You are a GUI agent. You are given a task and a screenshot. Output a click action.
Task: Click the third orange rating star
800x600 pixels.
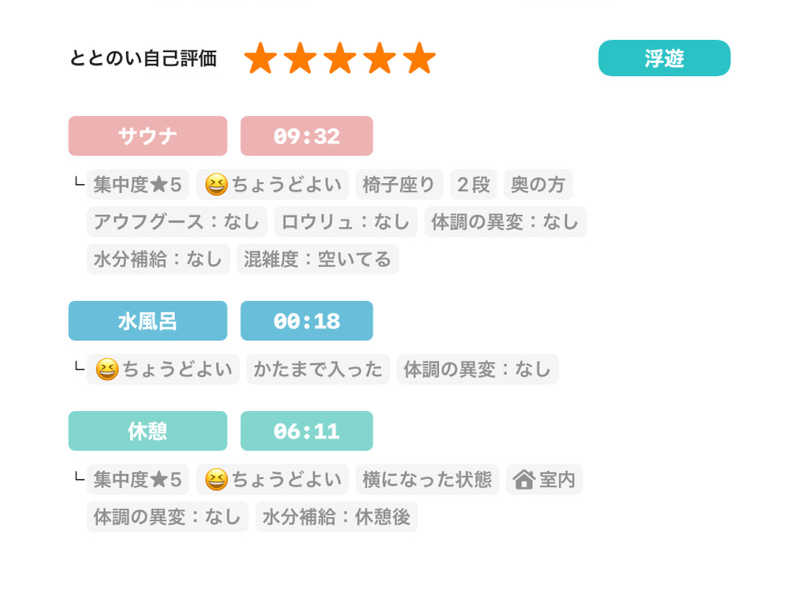pyautogui.click(x=340, y=59)
